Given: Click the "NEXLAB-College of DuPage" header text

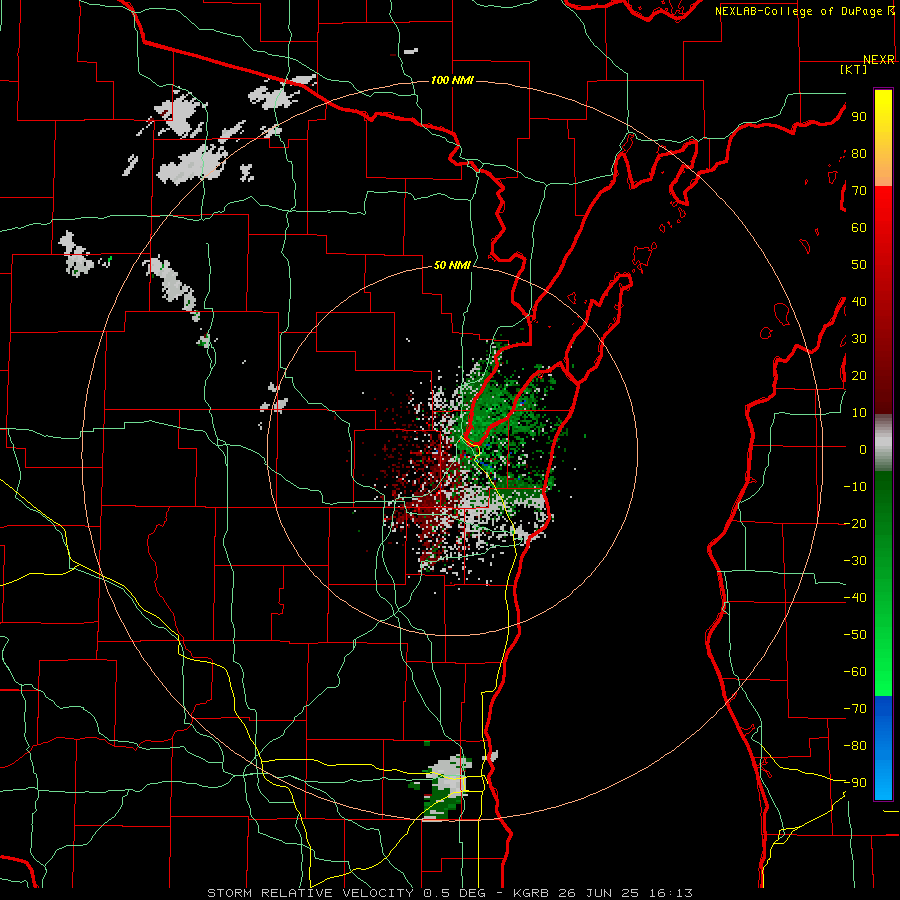Looking at the screenshot, I should 799,11.
